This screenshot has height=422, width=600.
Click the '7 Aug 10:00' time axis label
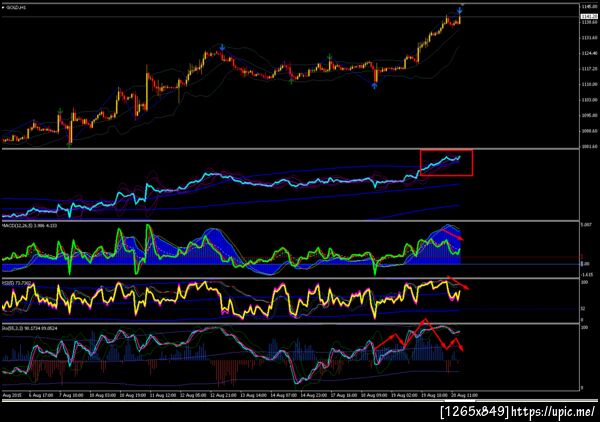coord(71,395)
